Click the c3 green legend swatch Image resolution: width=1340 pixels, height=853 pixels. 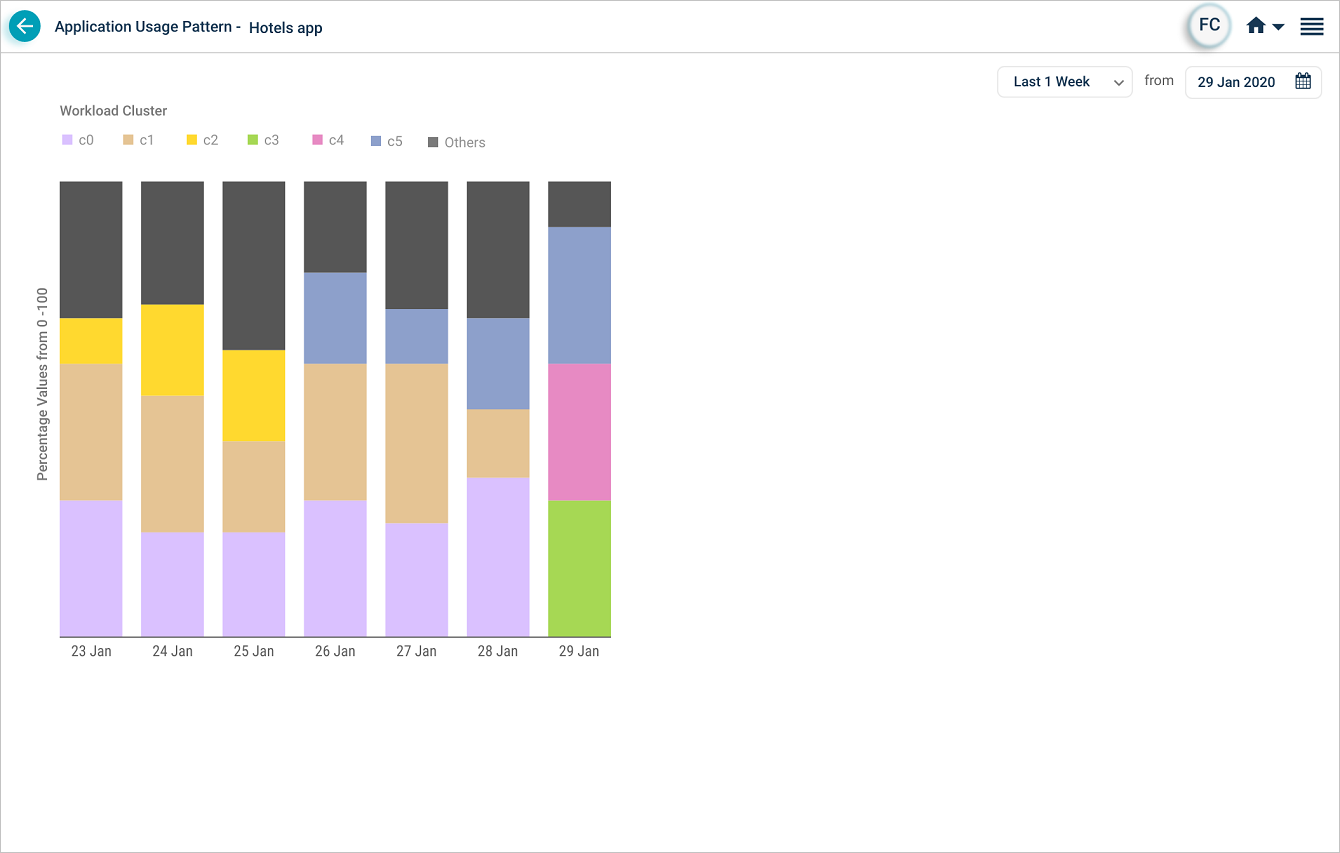pyautogui.click(x=254, y=140)
